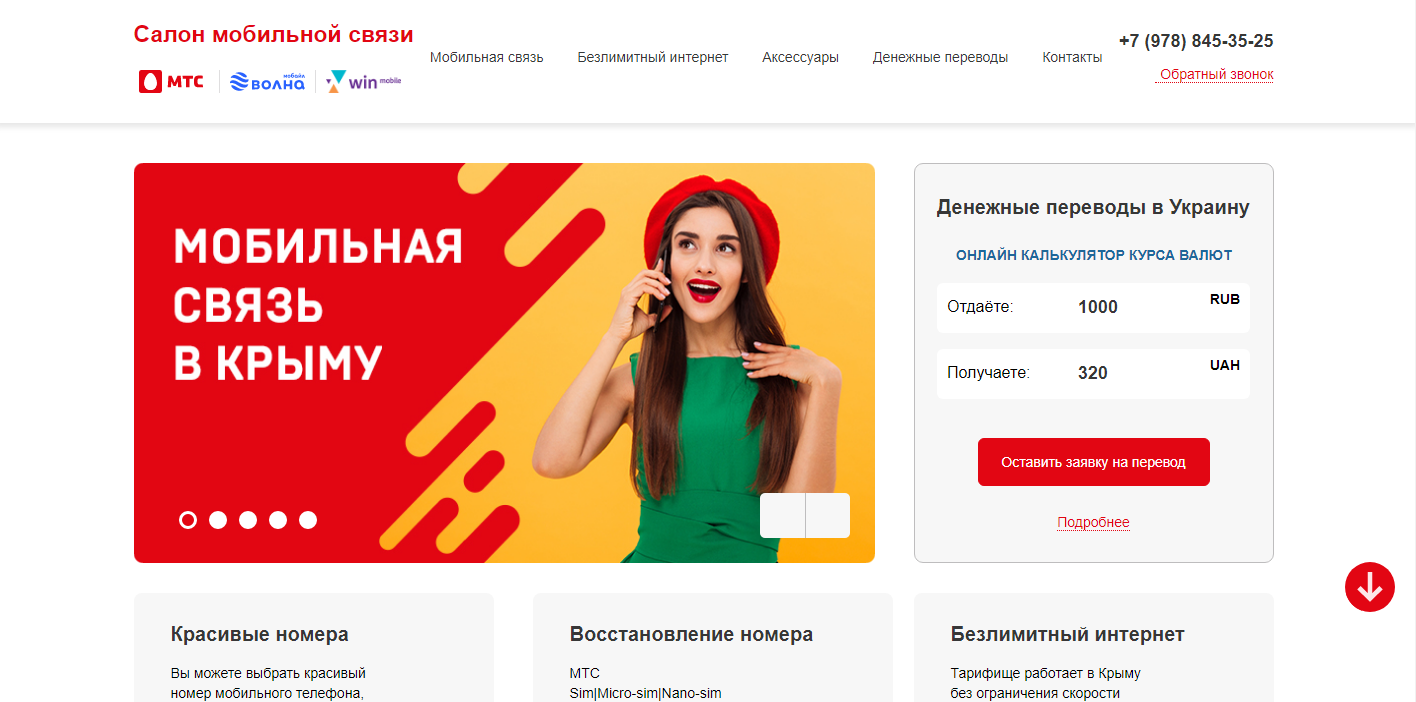Click the Volna mobile logo
Screen dimensions: 1416x702
coord(267,82)
